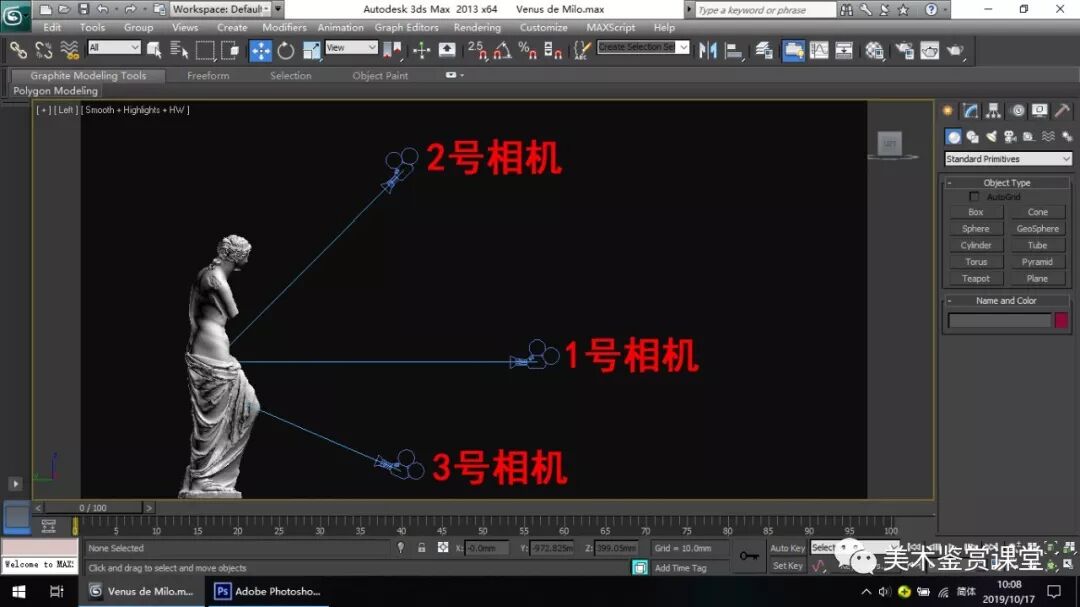This screenshot has height=607, width=1080.
Task: Activate the Select and Move tool
Action: (260, 50)
